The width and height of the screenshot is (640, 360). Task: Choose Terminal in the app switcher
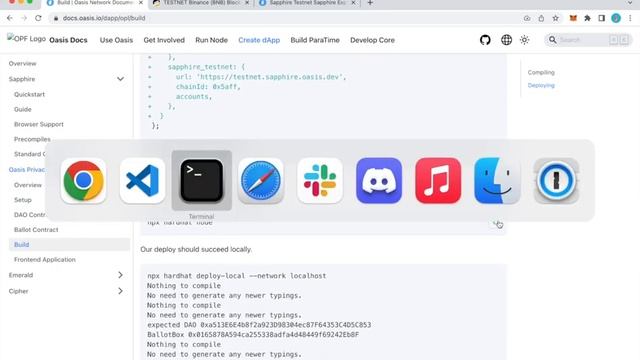point(202,181)
